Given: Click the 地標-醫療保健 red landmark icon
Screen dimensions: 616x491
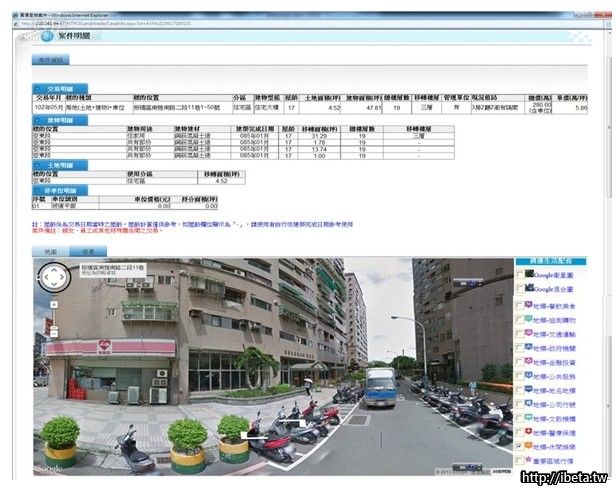Looking at the screenshot, I should pyautogui.click(x=530, y=431).
